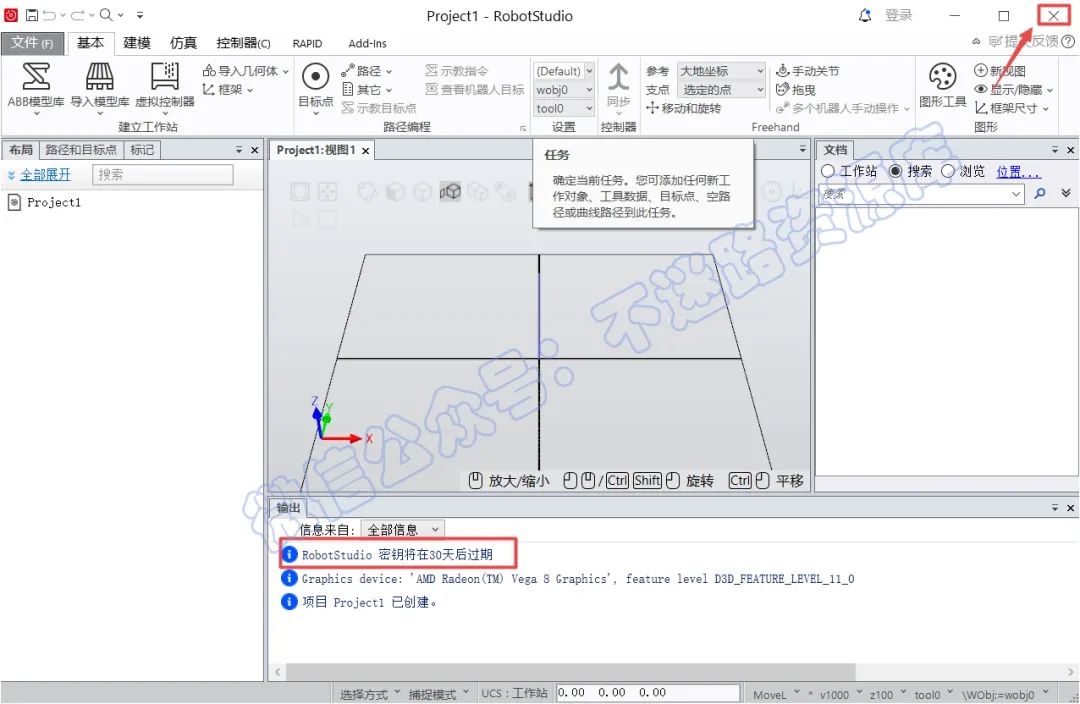Expand the 其它 other dropdown
The width and height of the screenshot is (1080, 704).
[388, 90]
